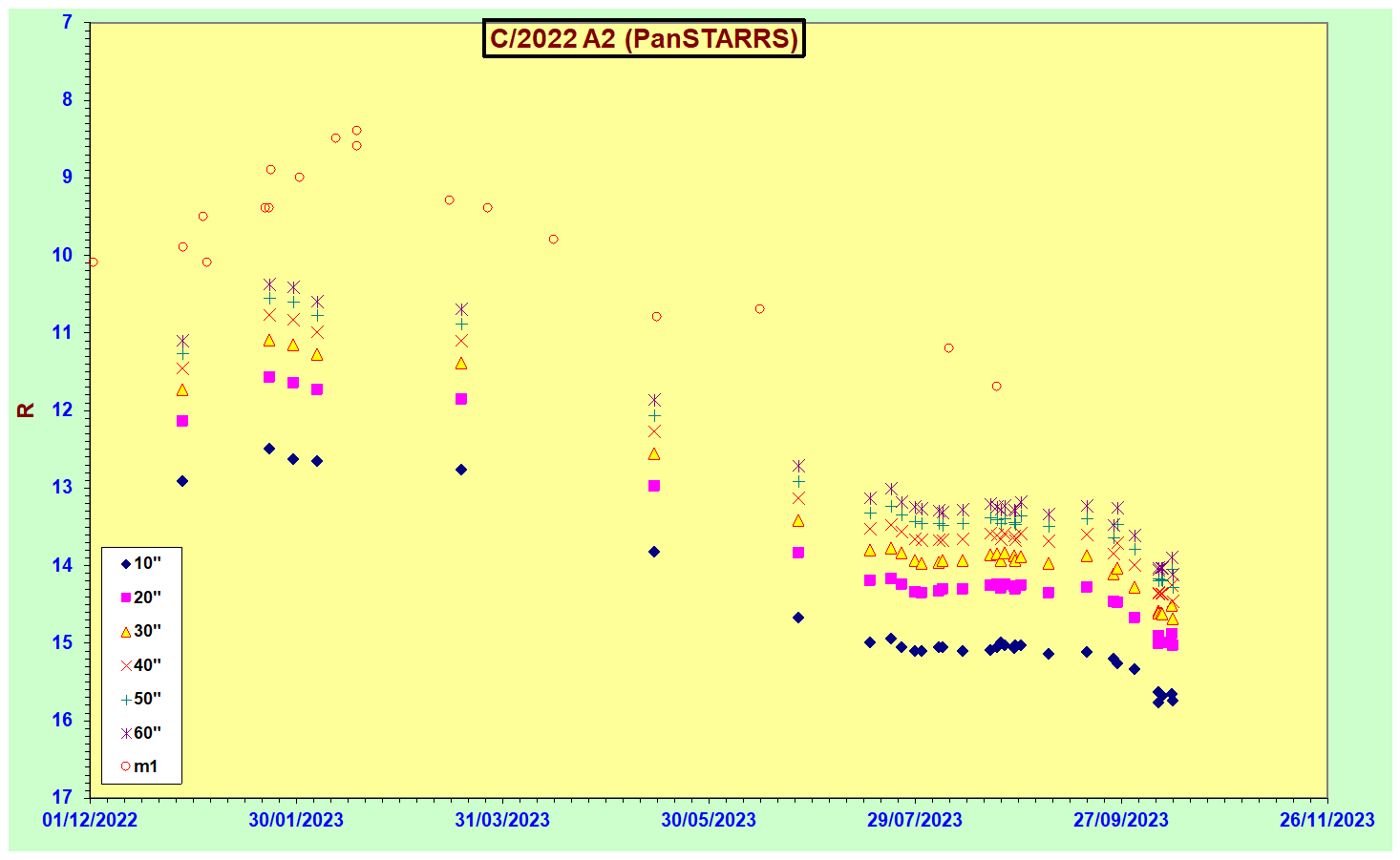Click x-axis date 31/03/2023

pos(502,820)
